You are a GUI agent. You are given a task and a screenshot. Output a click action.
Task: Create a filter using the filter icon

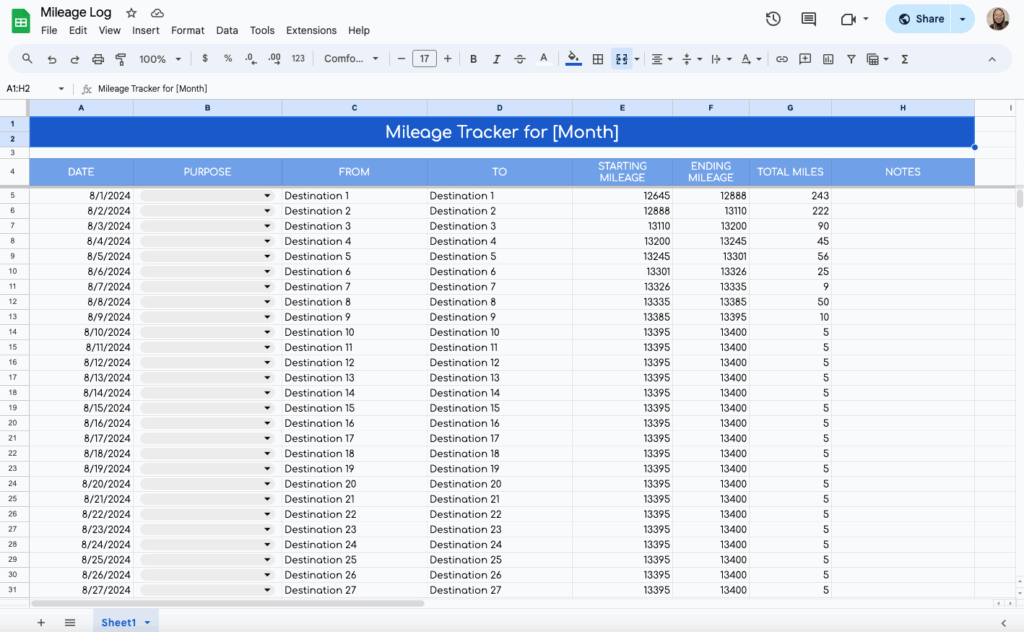click(851, 59)
